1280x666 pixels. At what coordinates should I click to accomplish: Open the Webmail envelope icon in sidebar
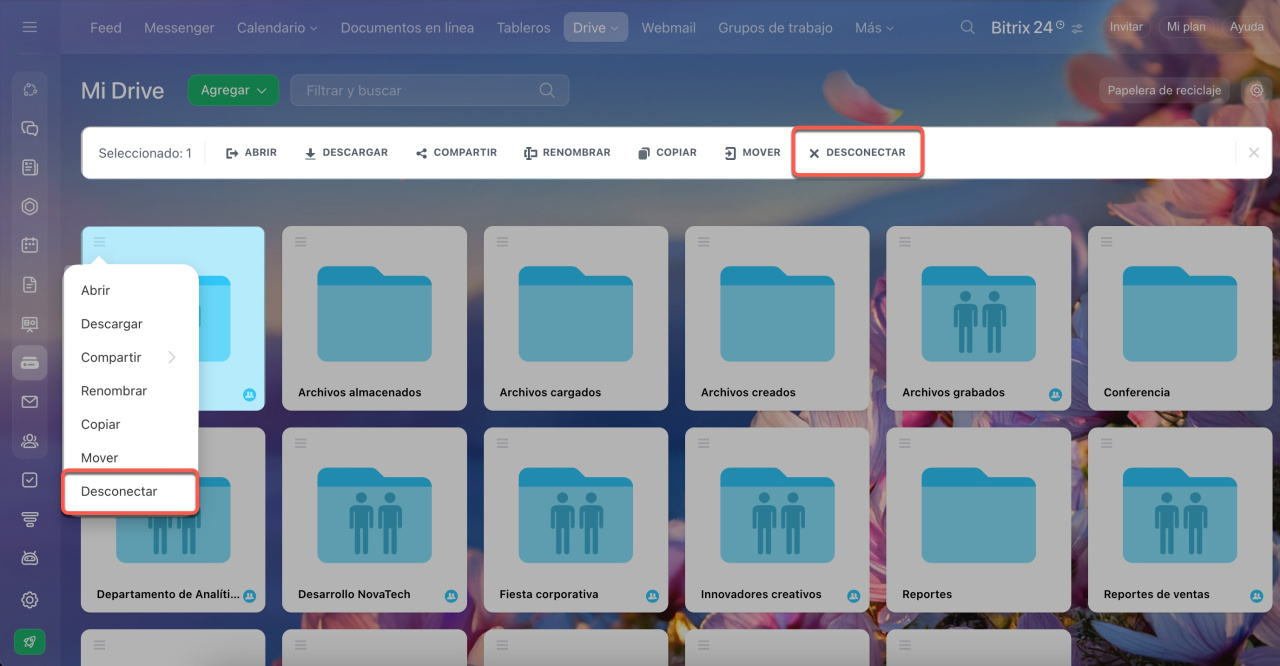point(29,402)
